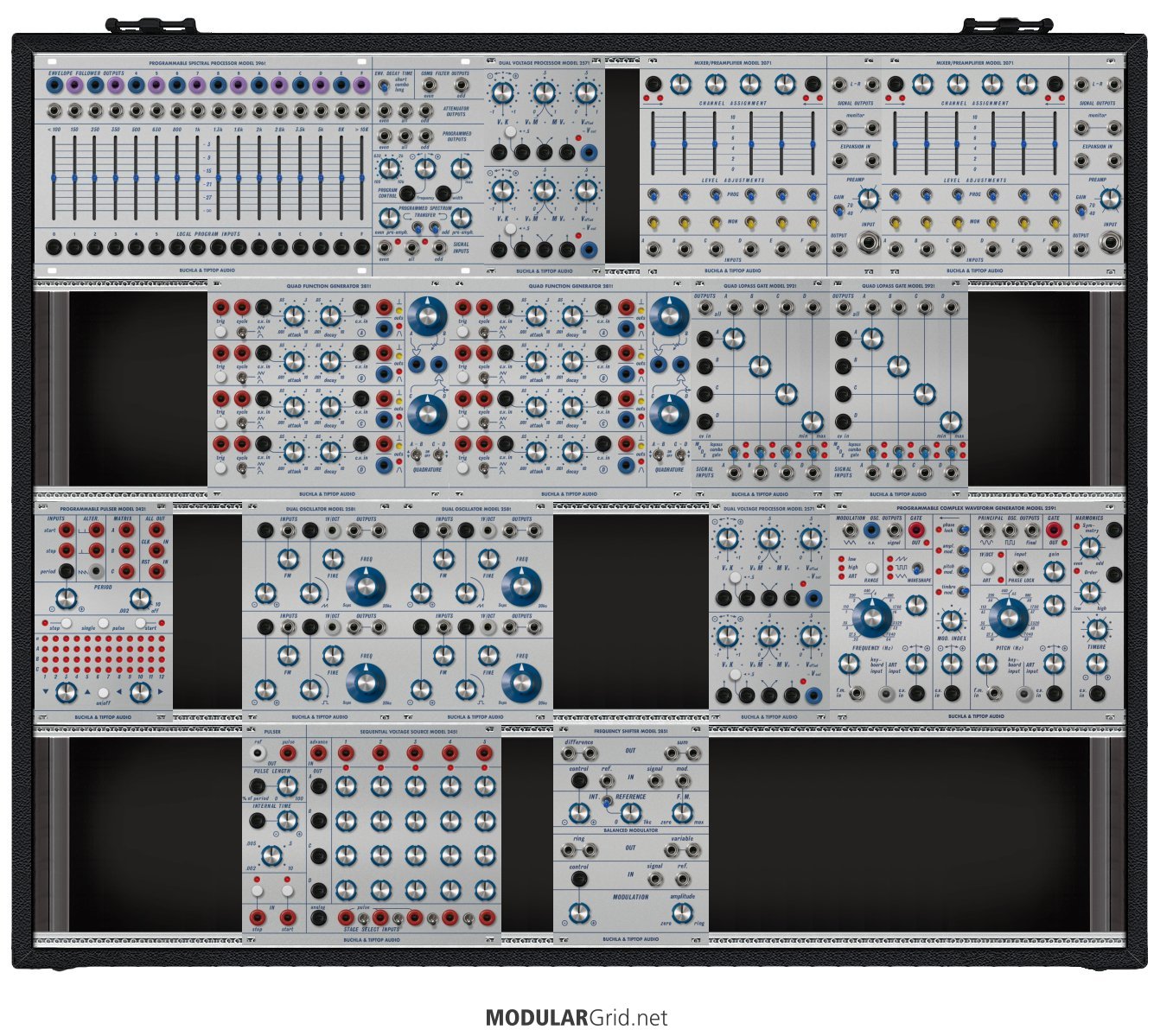Click row A OUT jack on Sequential Voltage Source
This screenshot has height=1036, width=1154.
pyautogui.click(x=318, y=785)
